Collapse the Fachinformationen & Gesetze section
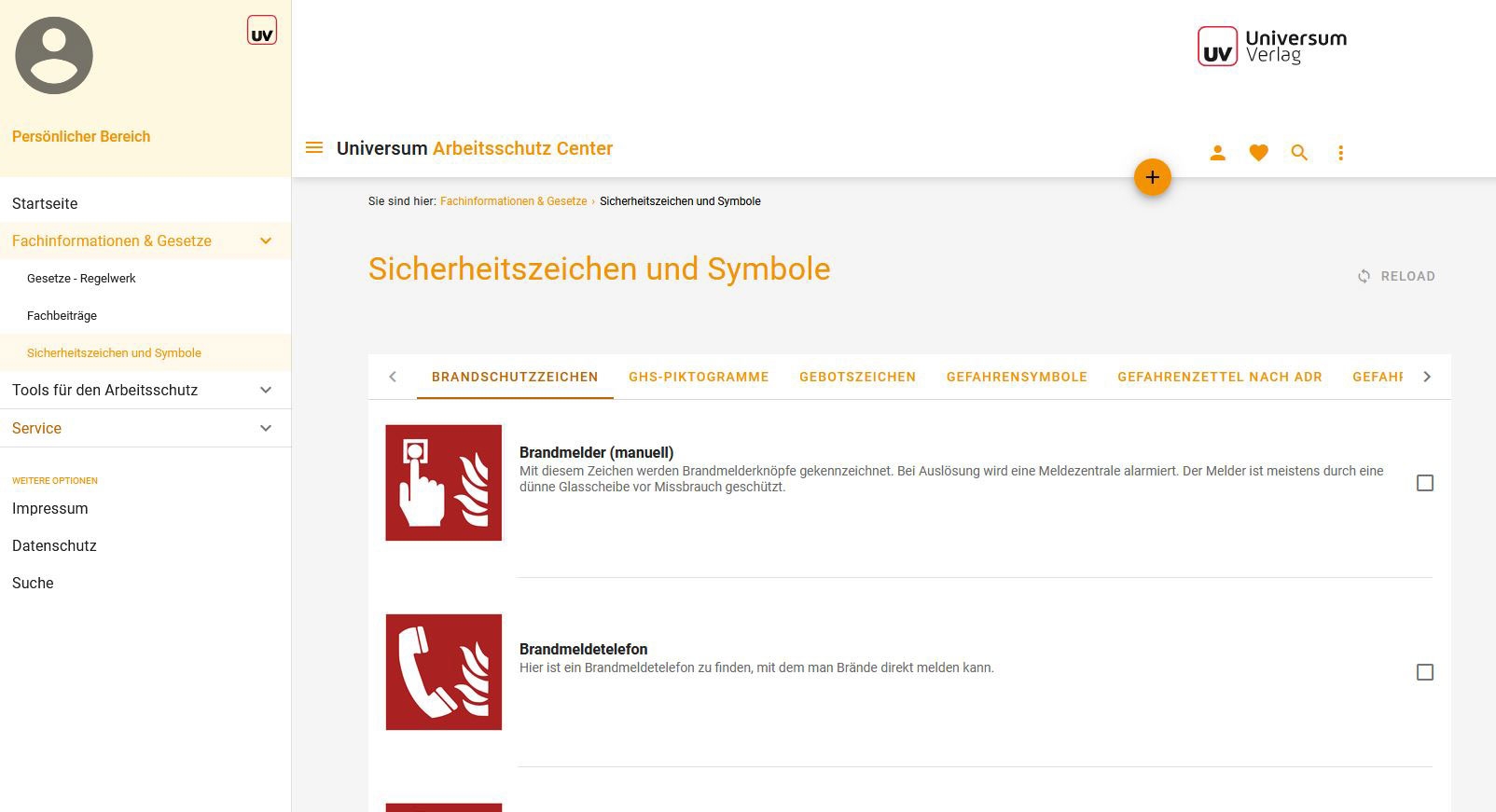 [266, 241]
